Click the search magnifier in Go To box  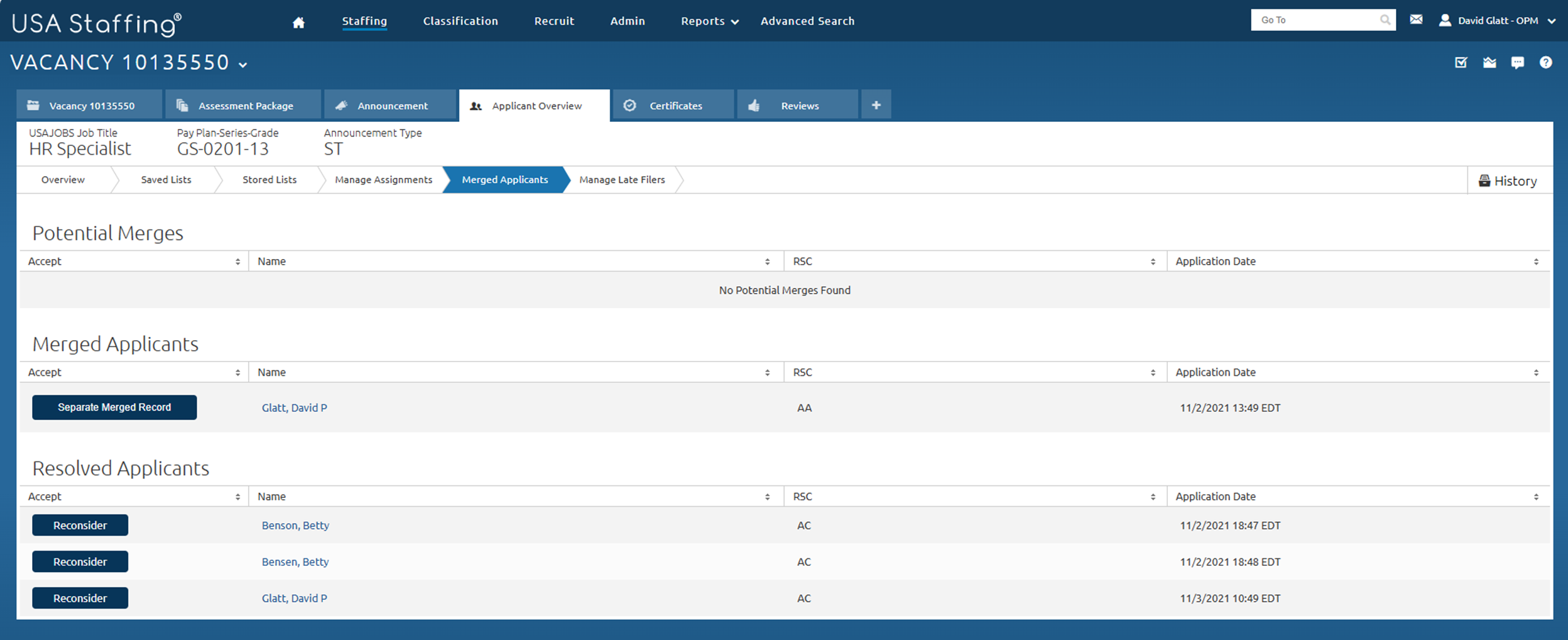1385,20
